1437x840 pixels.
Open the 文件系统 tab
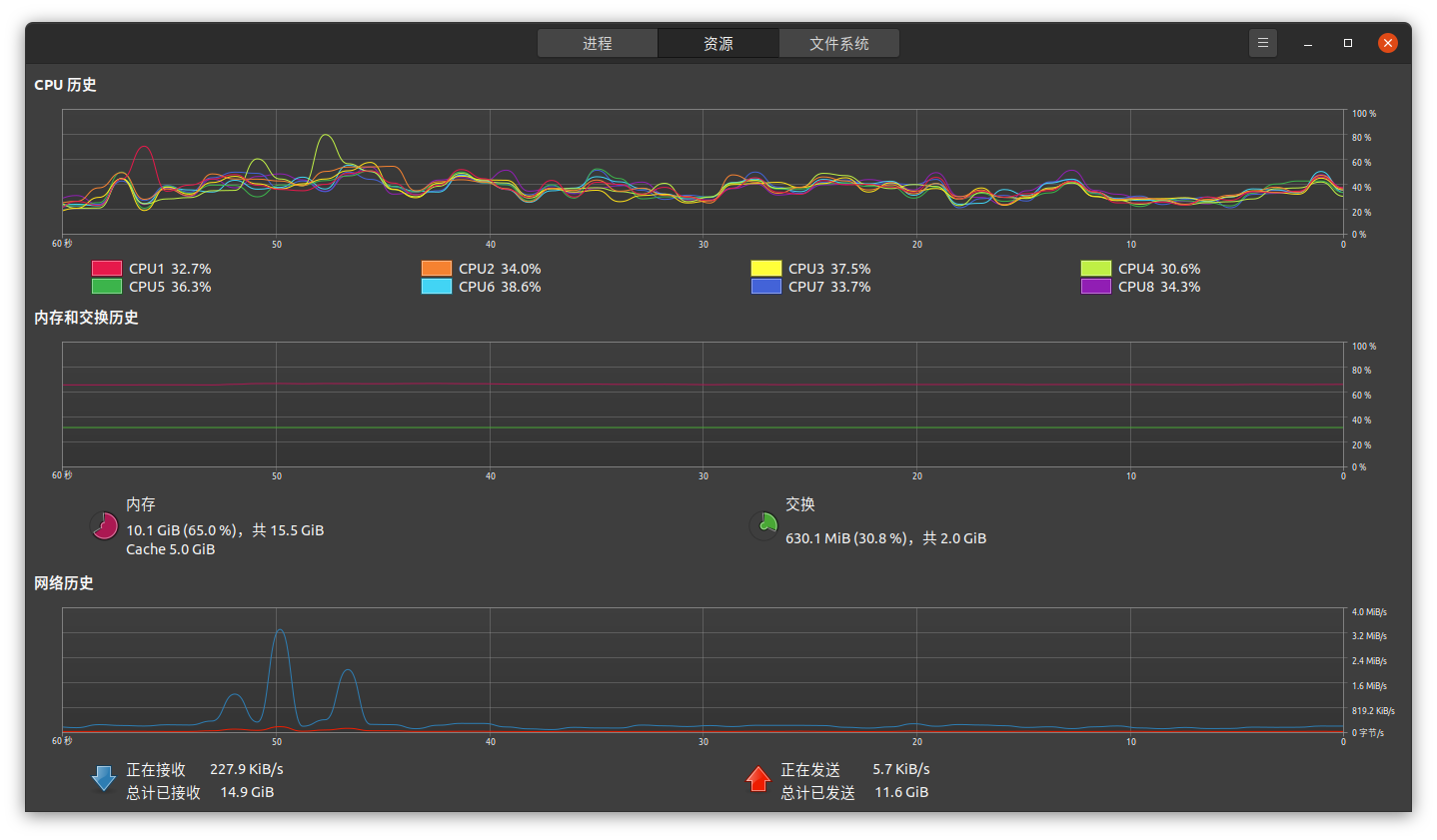tap(839, 43)
